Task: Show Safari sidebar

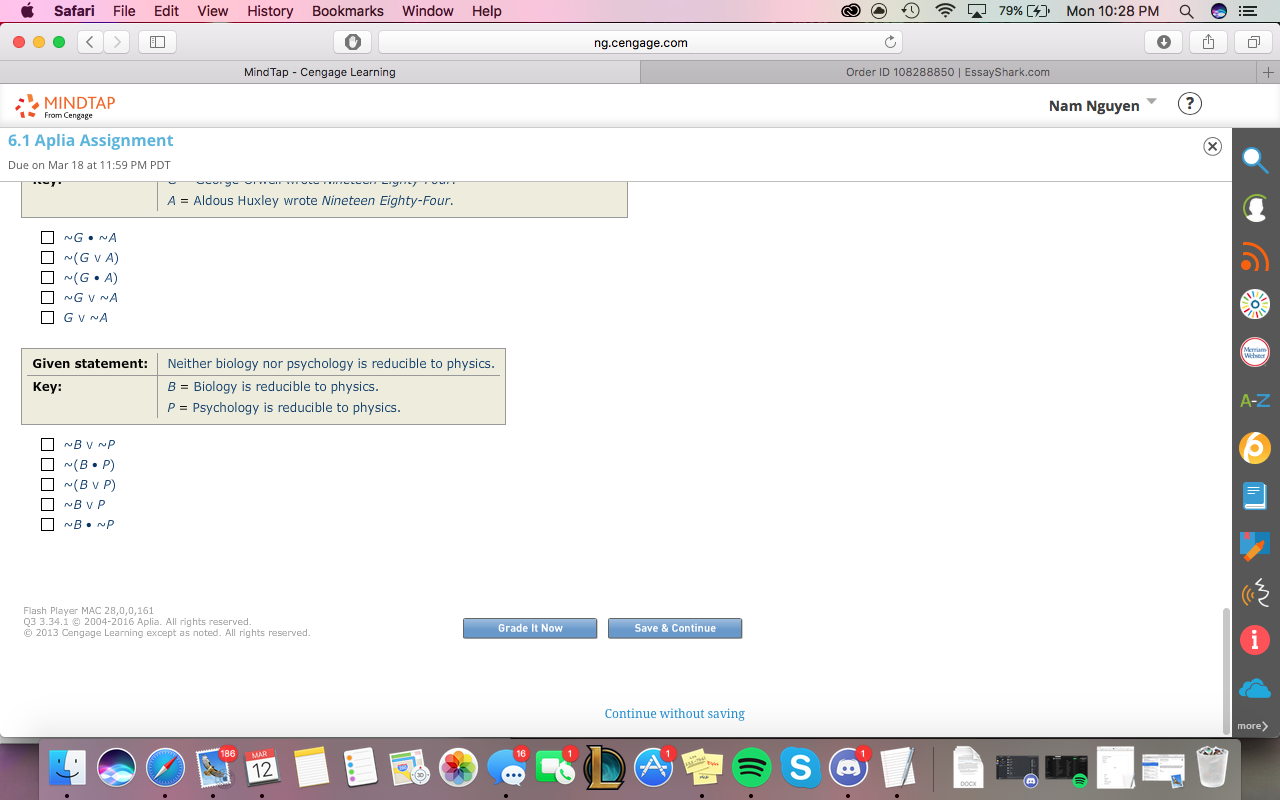Action: click(157, 42)
